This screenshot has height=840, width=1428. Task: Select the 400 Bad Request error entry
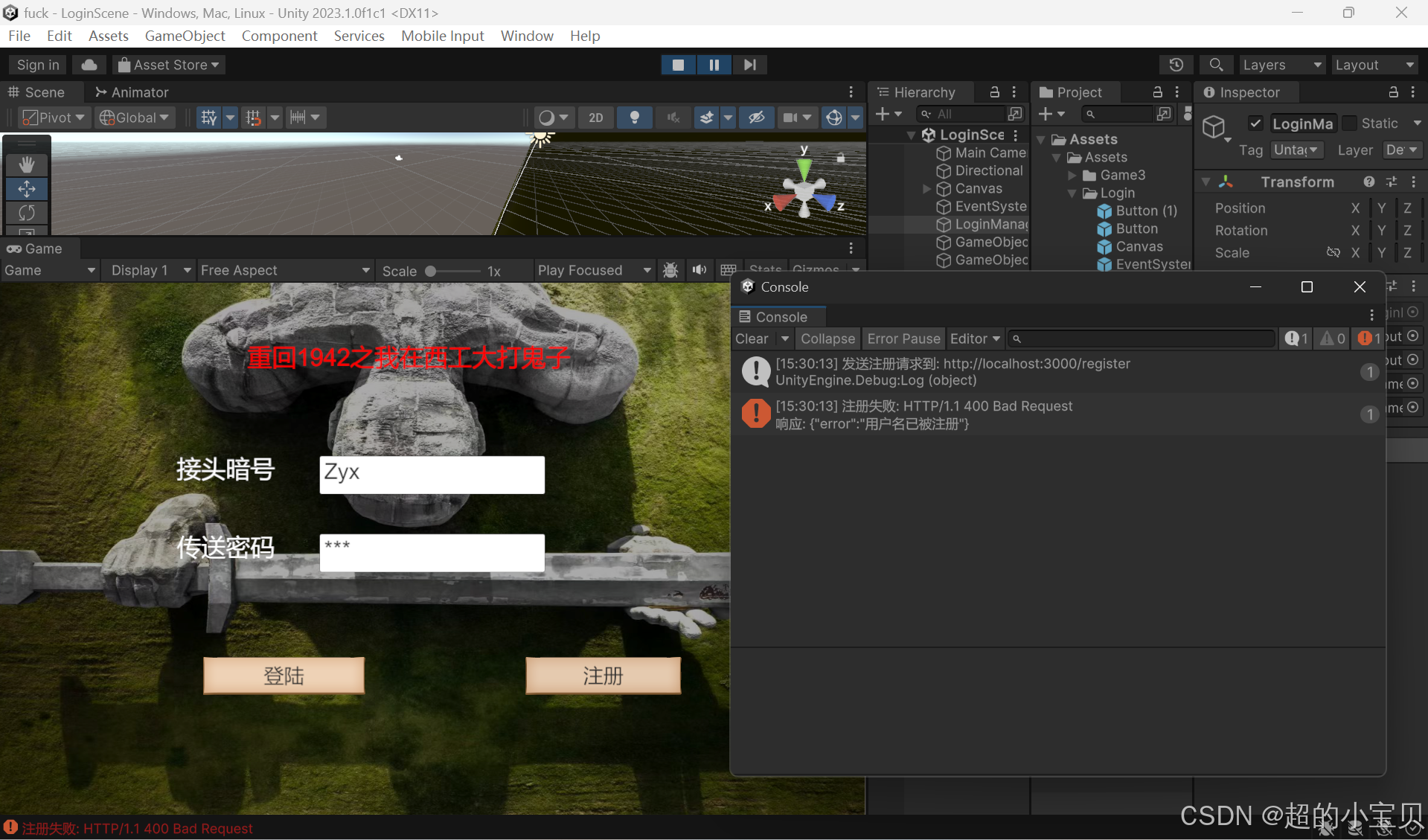point(1057,415)
